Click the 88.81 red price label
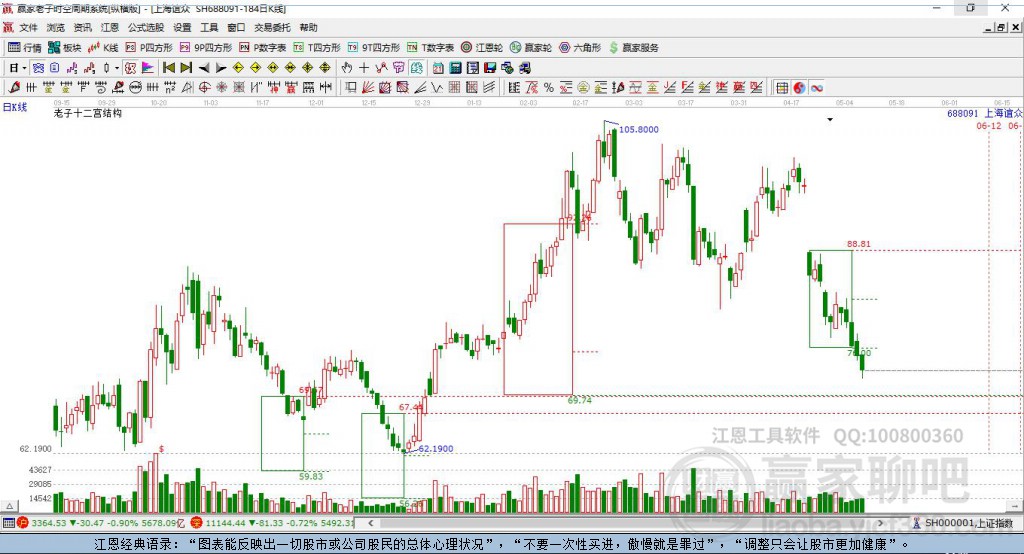Screen dimensions: 1024x554 click(859, 244)
